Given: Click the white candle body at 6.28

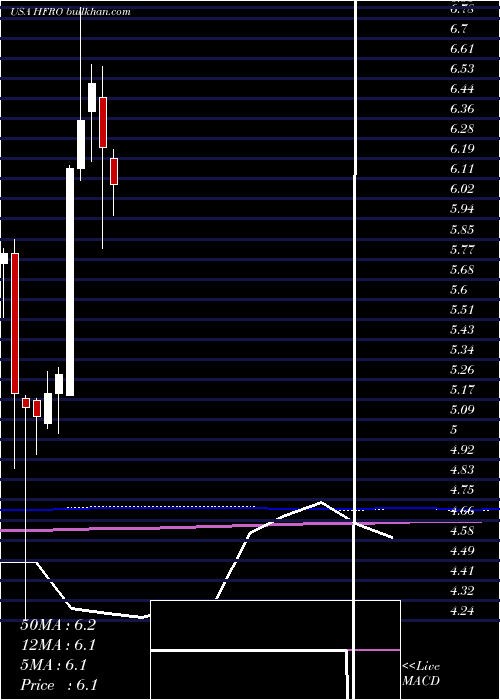Looking at the screenshot, I should click(x=81, y=144).
